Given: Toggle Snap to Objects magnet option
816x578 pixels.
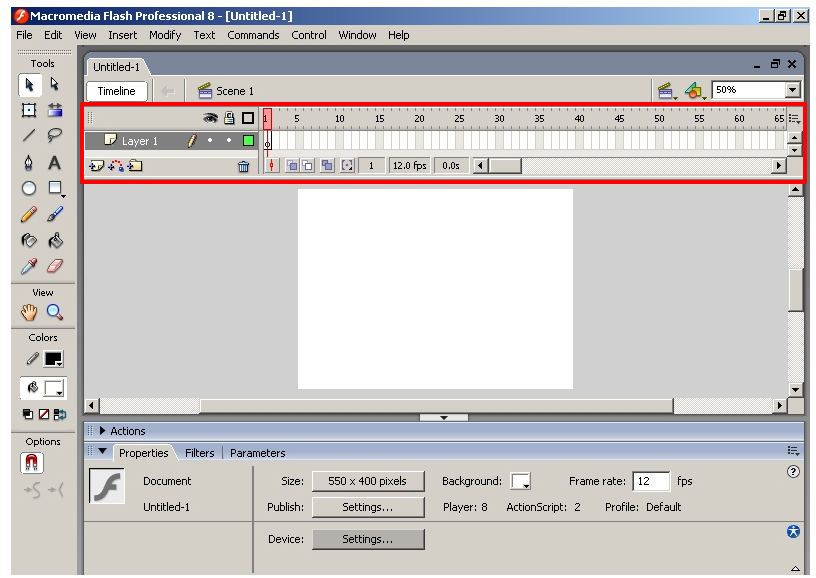Looking at the screenshot, I should (x=32, y=463).
